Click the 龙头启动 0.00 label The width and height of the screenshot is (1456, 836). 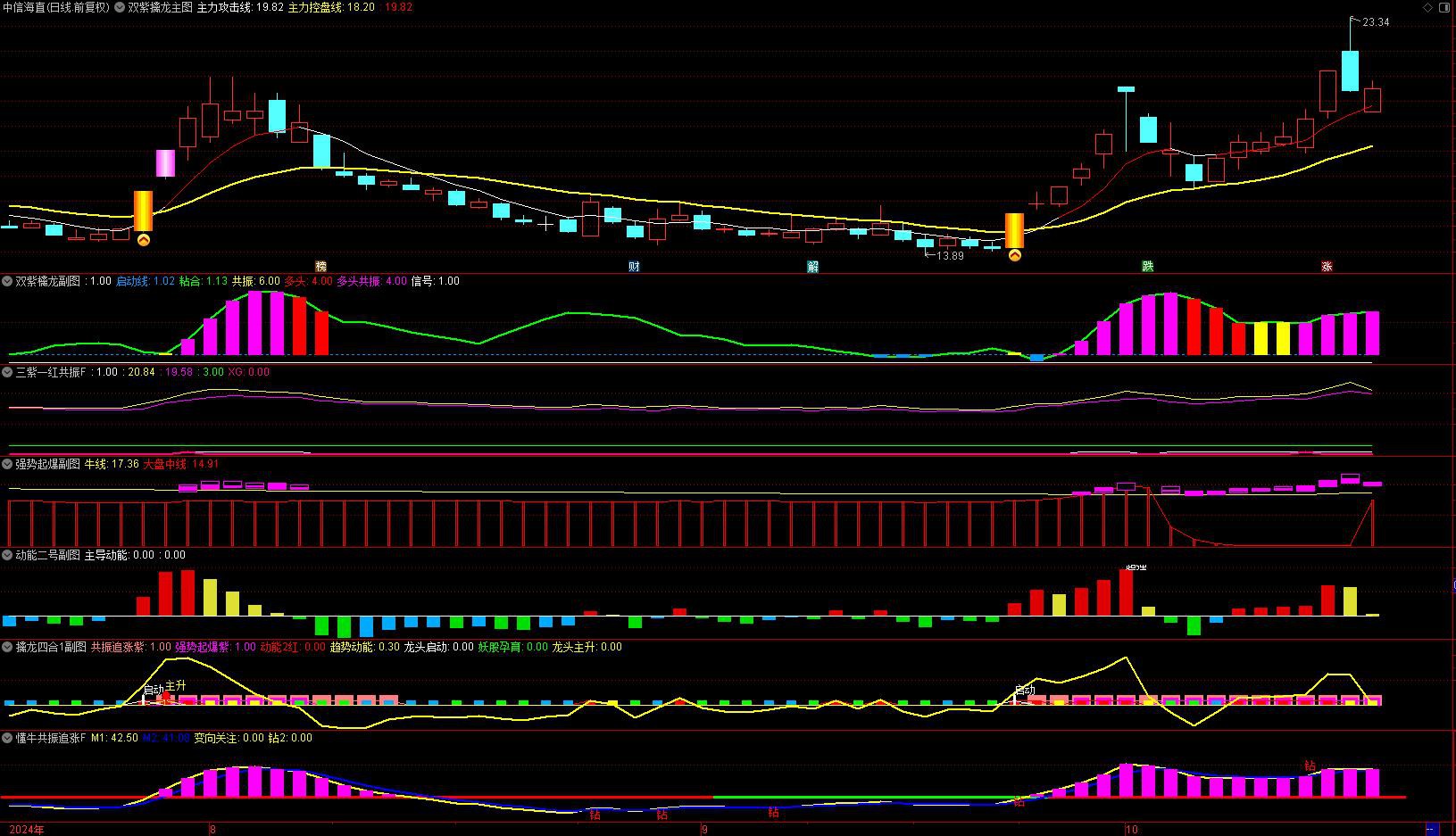coord(438,647)
